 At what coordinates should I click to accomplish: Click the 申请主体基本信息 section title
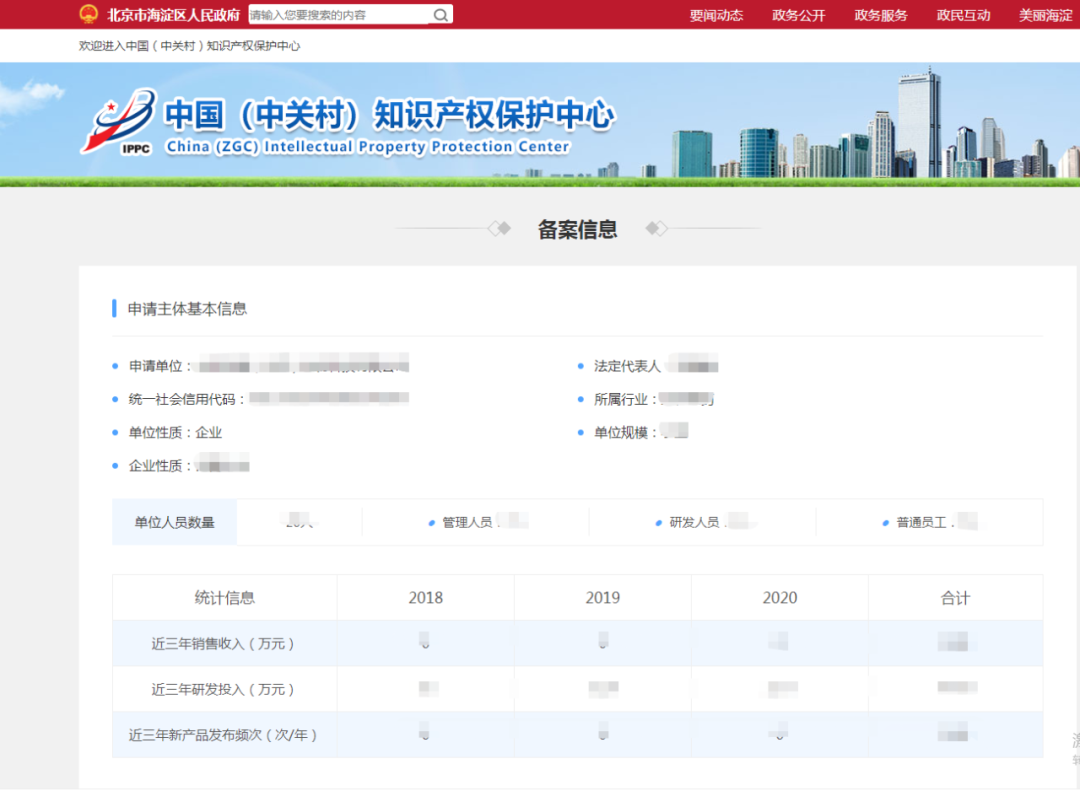(187, 309)
